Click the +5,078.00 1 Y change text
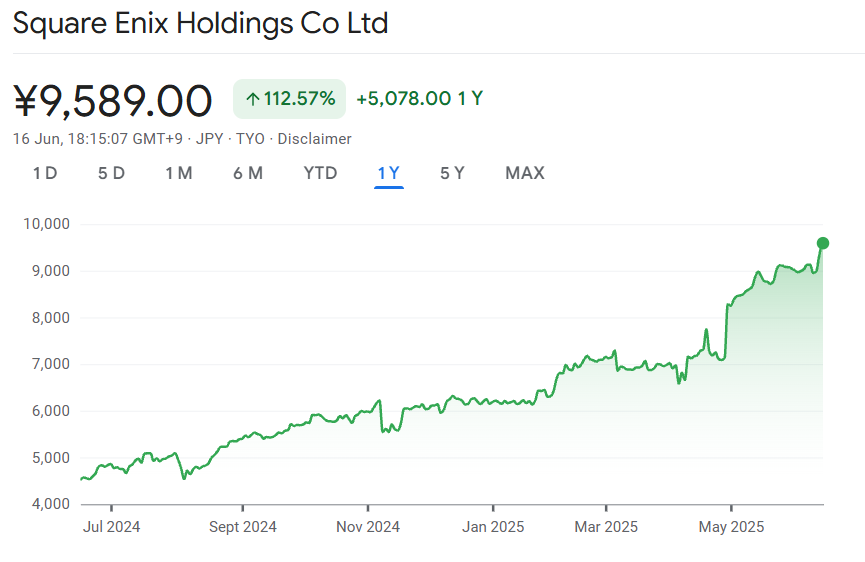 tap(420, 99)
